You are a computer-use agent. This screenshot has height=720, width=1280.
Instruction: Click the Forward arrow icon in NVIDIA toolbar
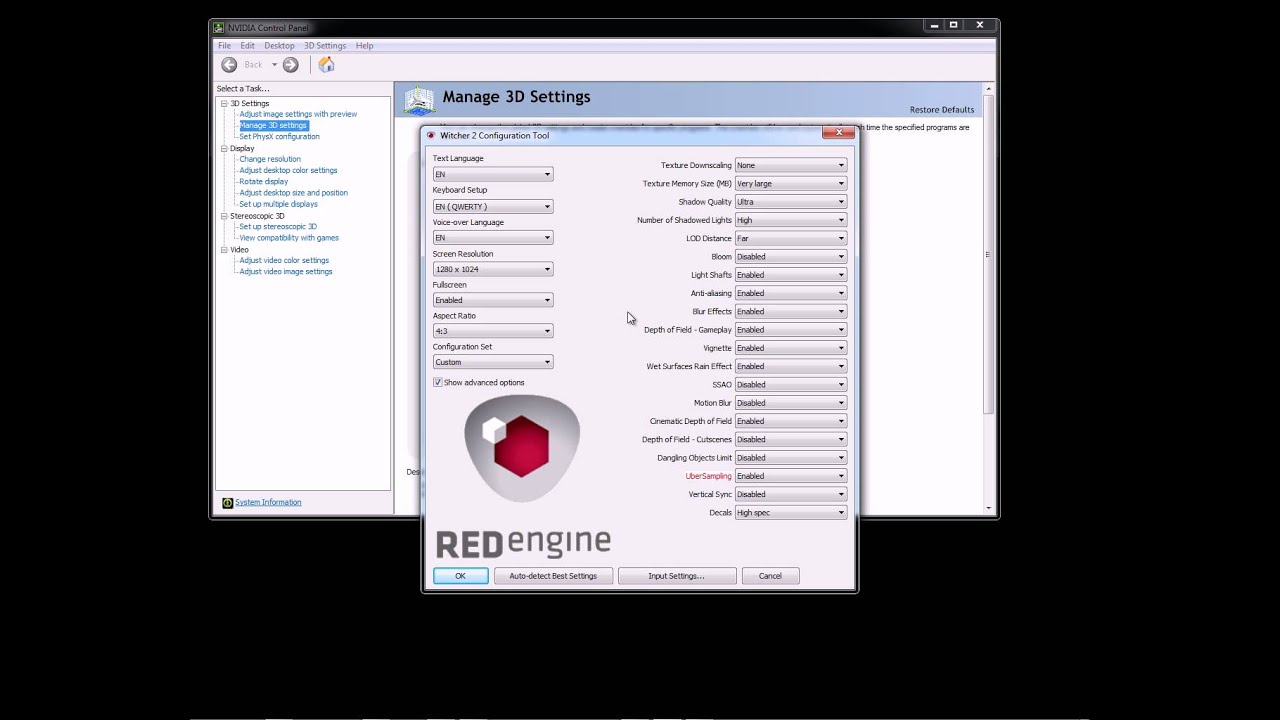(x=290, y=65)
